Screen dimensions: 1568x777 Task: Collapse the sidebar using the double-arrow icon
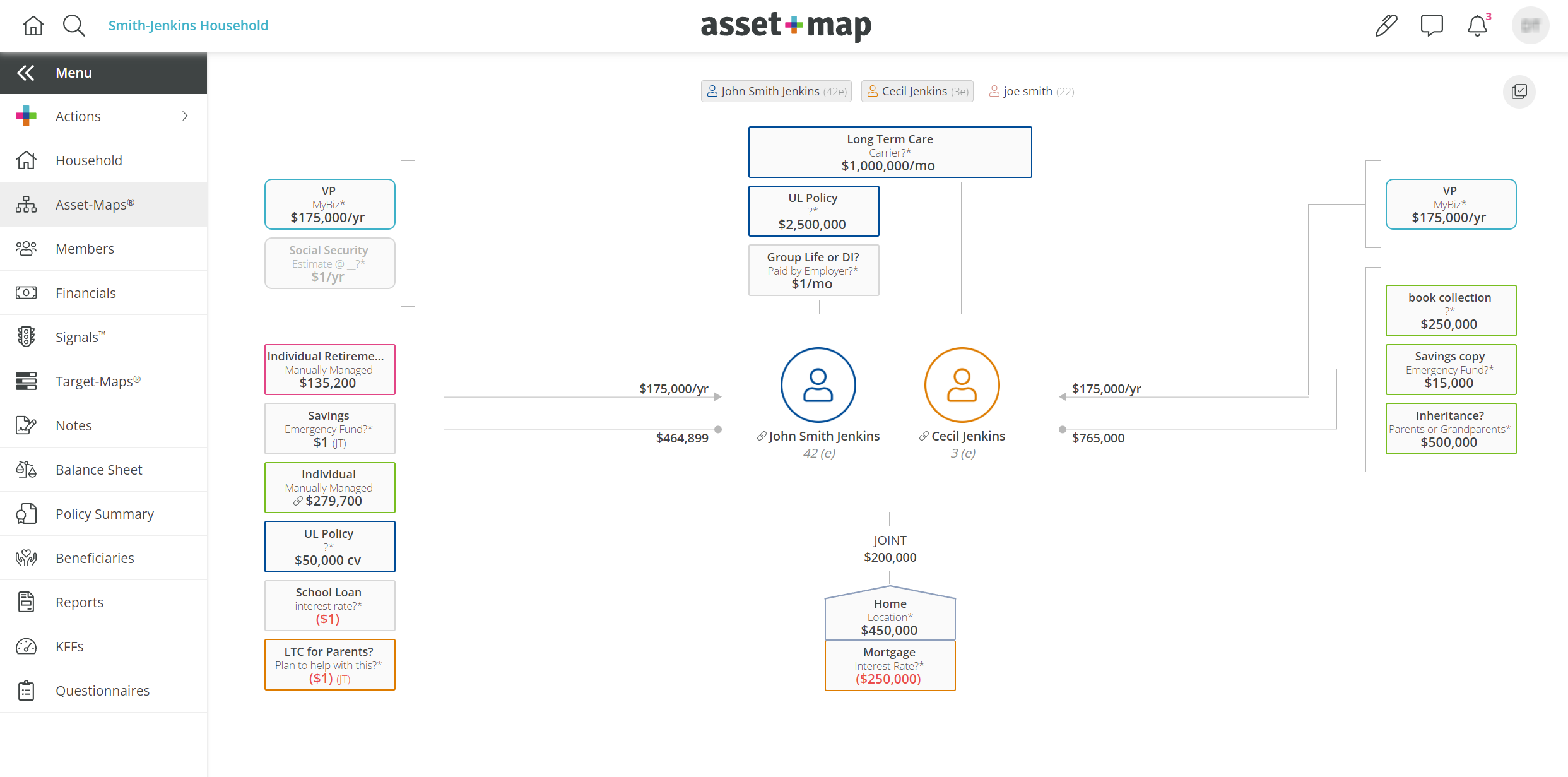(x=25, y=72)
